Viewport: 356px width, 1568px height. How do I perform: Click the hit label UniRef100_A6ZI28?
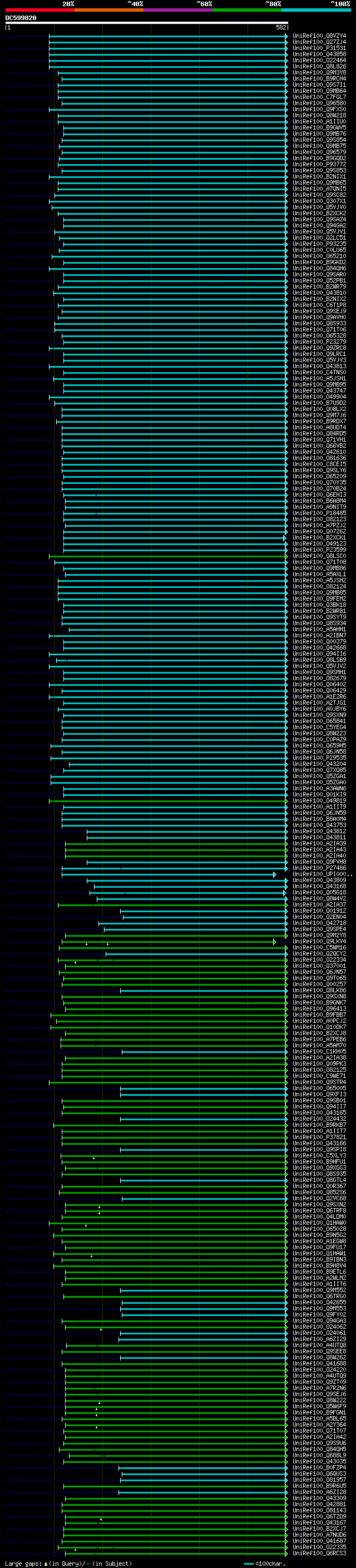tap(319, 1492)
